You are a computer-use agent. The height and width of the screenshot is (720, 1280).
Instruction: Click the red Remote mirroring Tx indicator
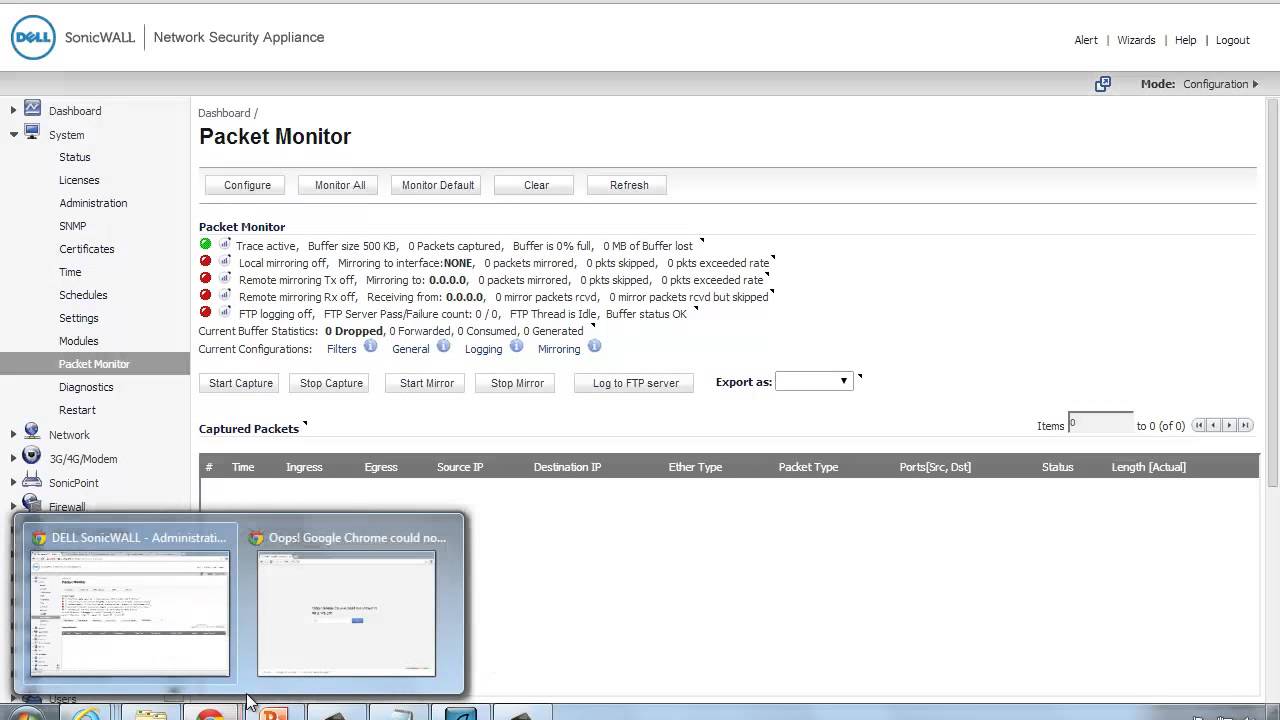205,278
